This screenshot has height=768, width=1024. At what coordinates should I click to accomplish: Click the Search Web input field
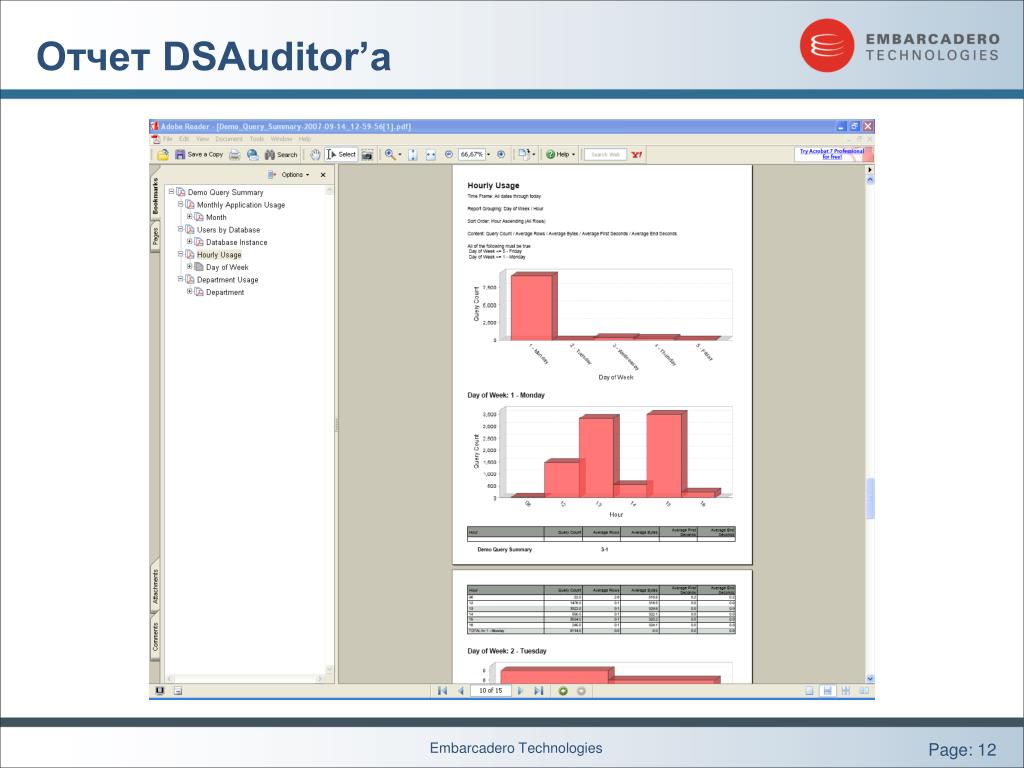[605, 155]
